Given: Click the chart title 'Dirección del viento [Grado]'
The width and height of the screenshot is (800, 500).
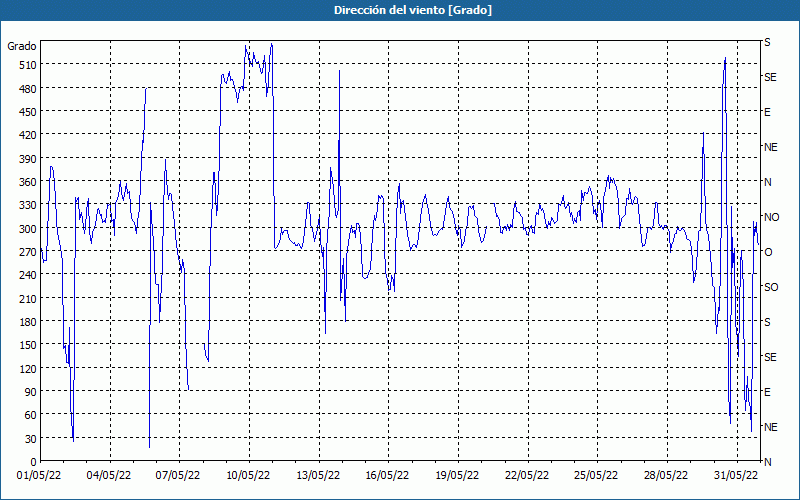Looking at the screenshot, I should click(413, 10).
